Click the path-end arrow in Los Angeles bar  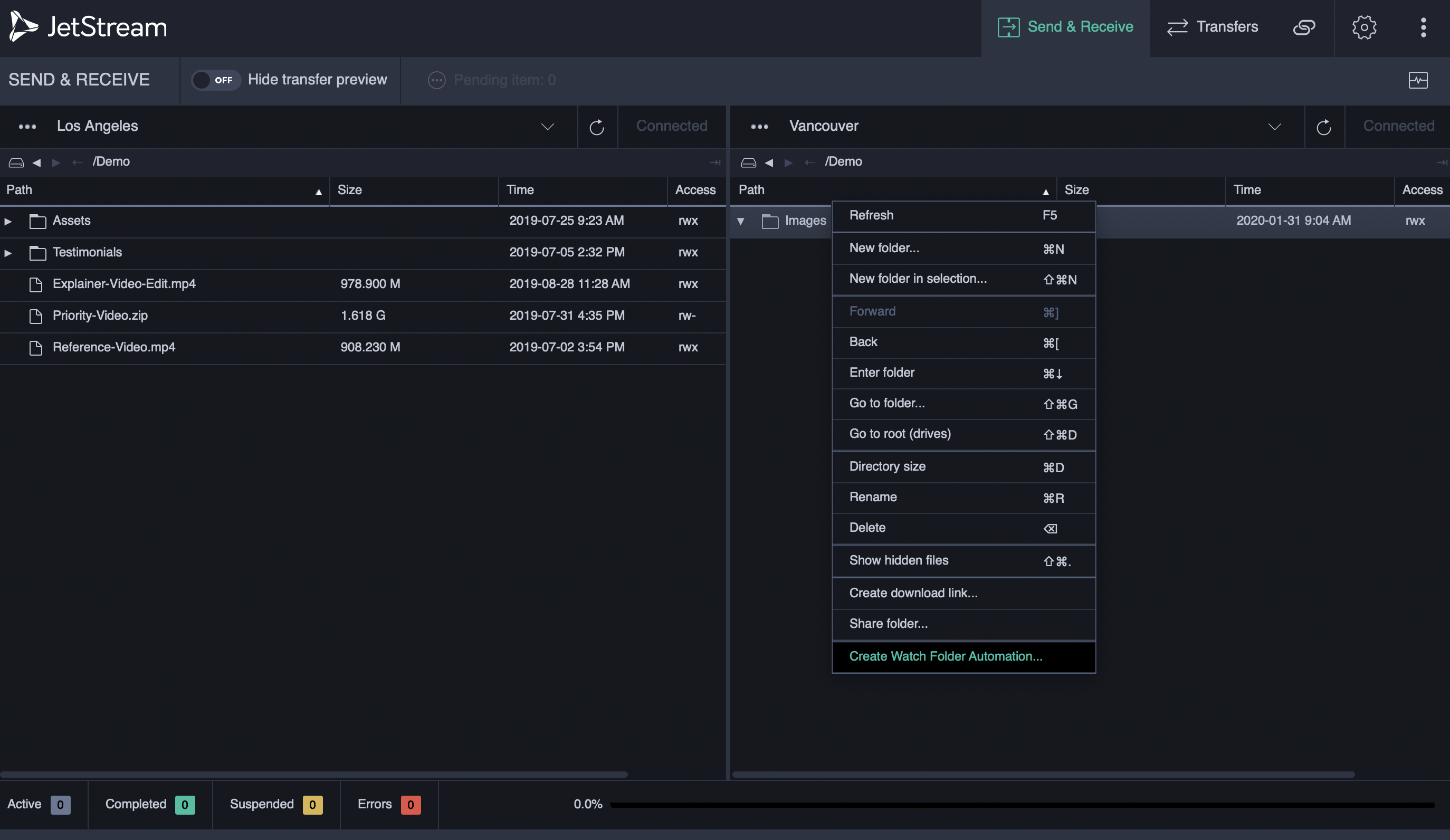tap(714, 163)
